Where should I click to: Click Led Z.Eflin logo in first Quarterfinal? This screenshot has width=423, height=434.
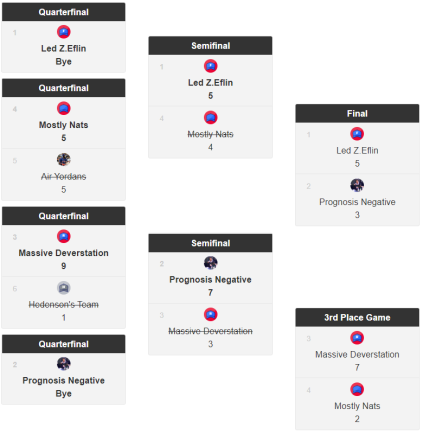click(64, 32)
